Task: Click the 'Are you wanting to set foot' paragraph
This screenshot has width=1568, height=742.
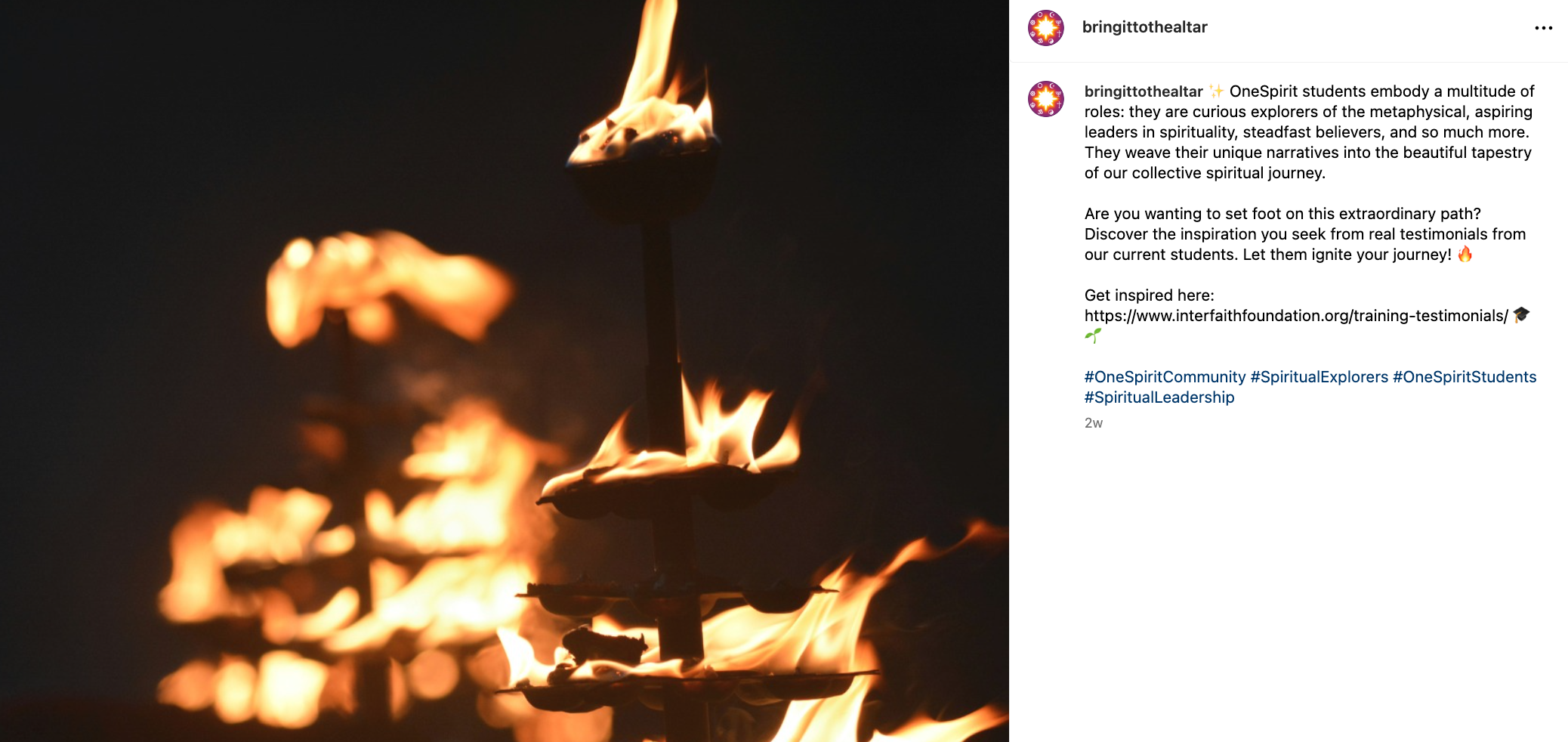Action: (x=1305, y=234)
